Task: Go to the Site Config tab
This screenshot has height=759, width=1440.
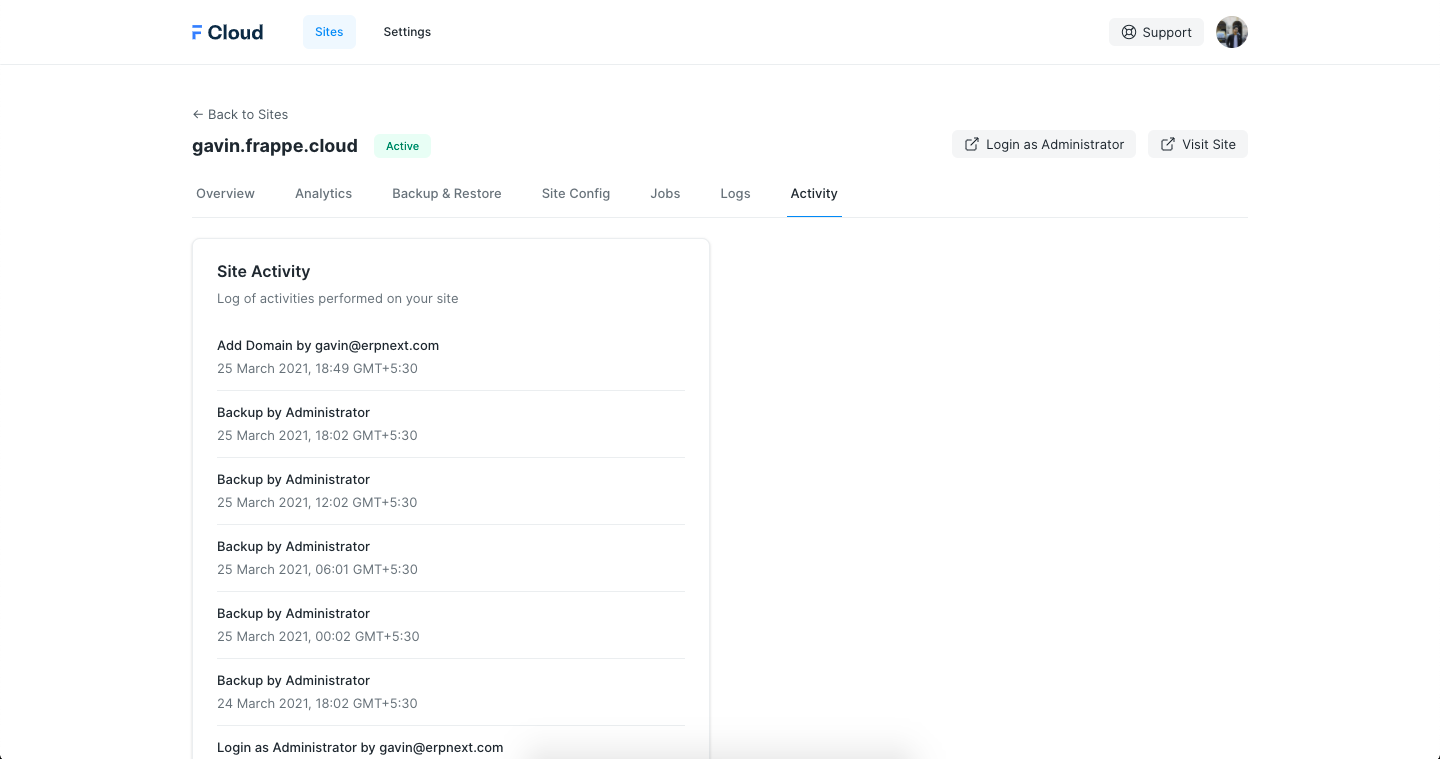Action: pyautogui.click(x=575, y=193)
